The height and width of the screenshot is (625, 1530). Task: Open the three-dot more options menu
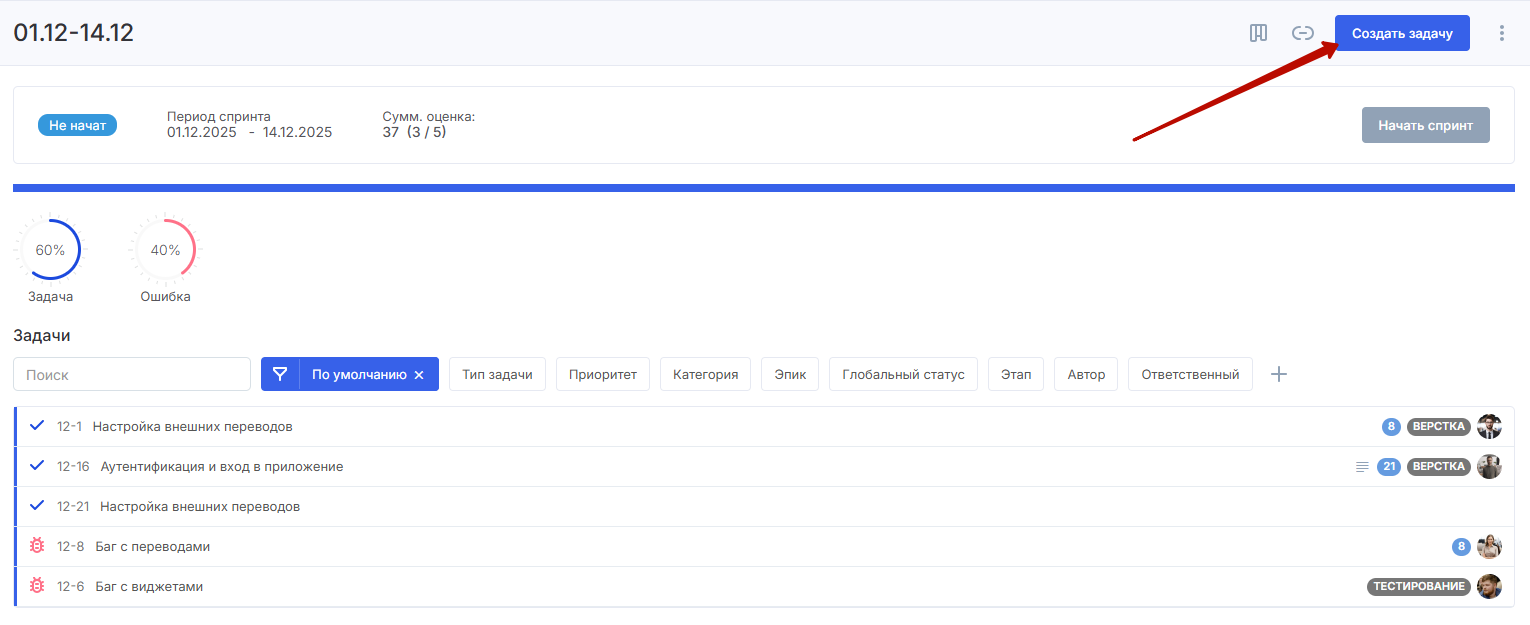tap(1501, 33)
